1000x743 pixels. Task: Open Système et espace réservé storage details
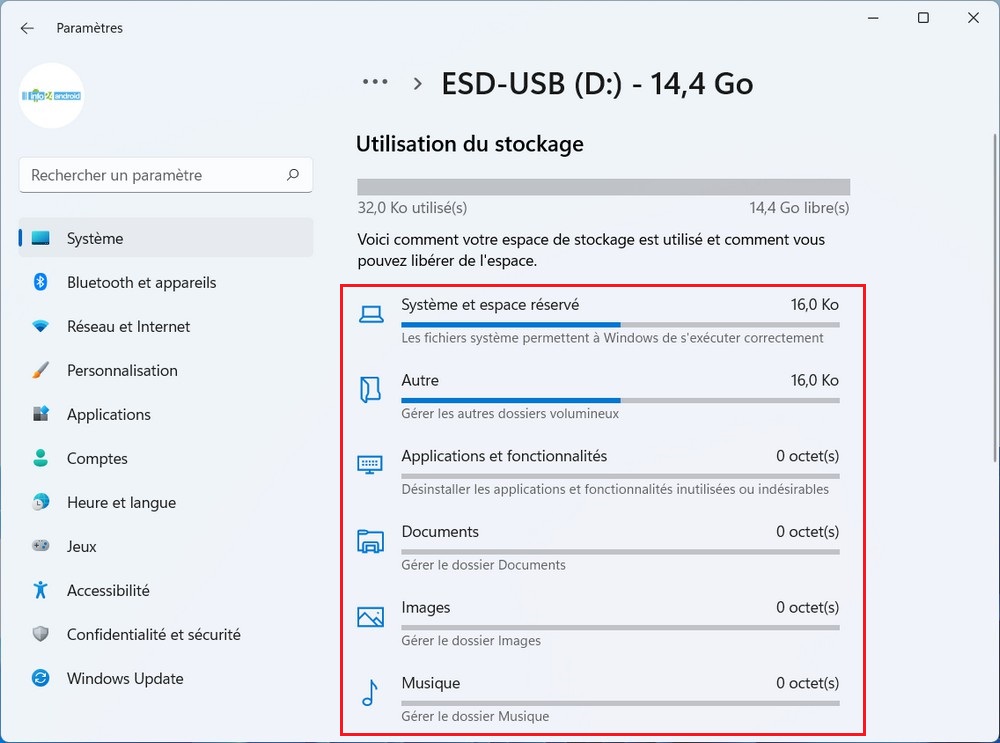603,321
